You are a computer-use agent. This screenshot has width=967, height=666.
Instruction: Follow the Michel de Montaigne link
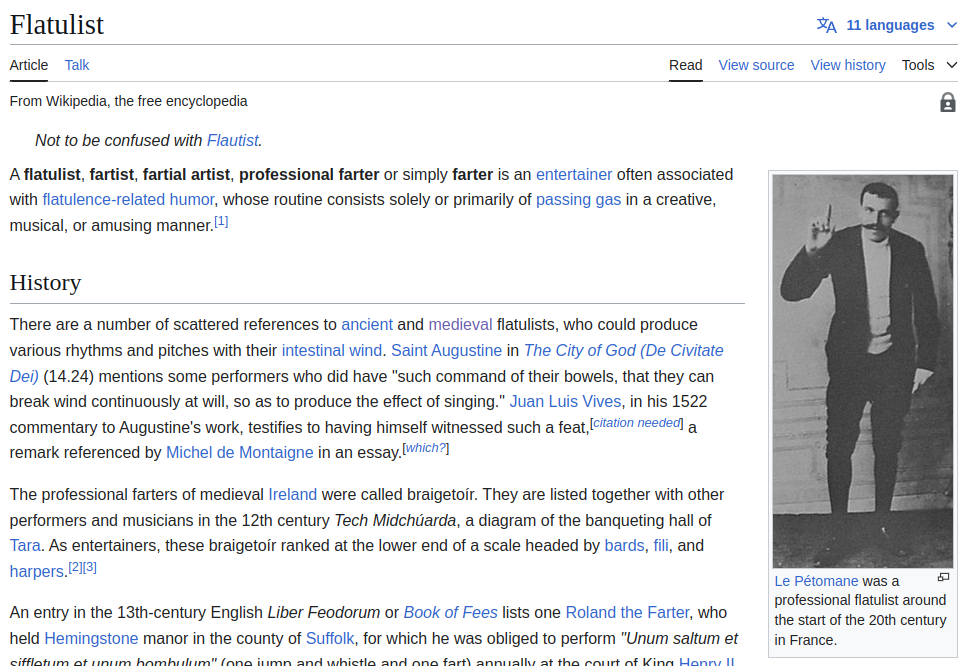(x=240, y=452)
